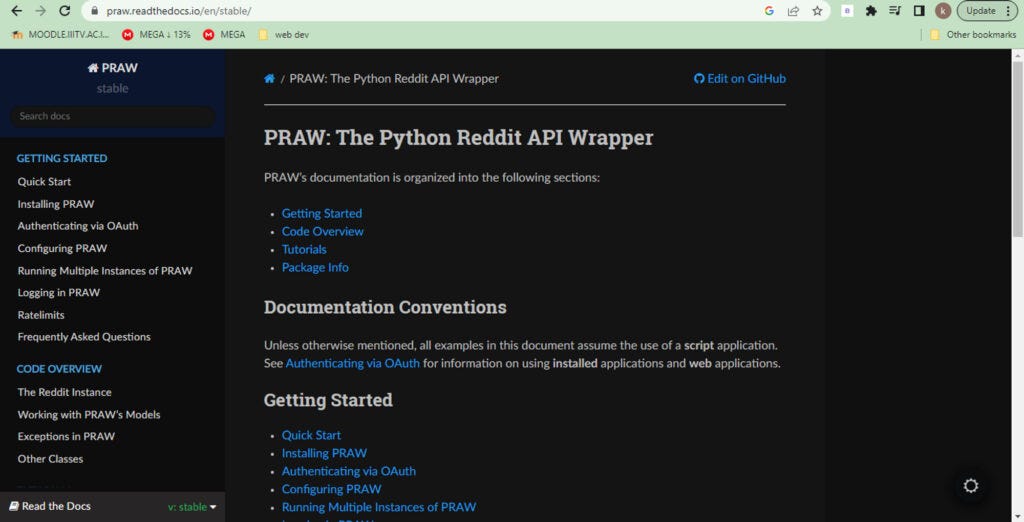
Task: Open Logging in PRAW sidebar item
Action: (x=59, y=293)
